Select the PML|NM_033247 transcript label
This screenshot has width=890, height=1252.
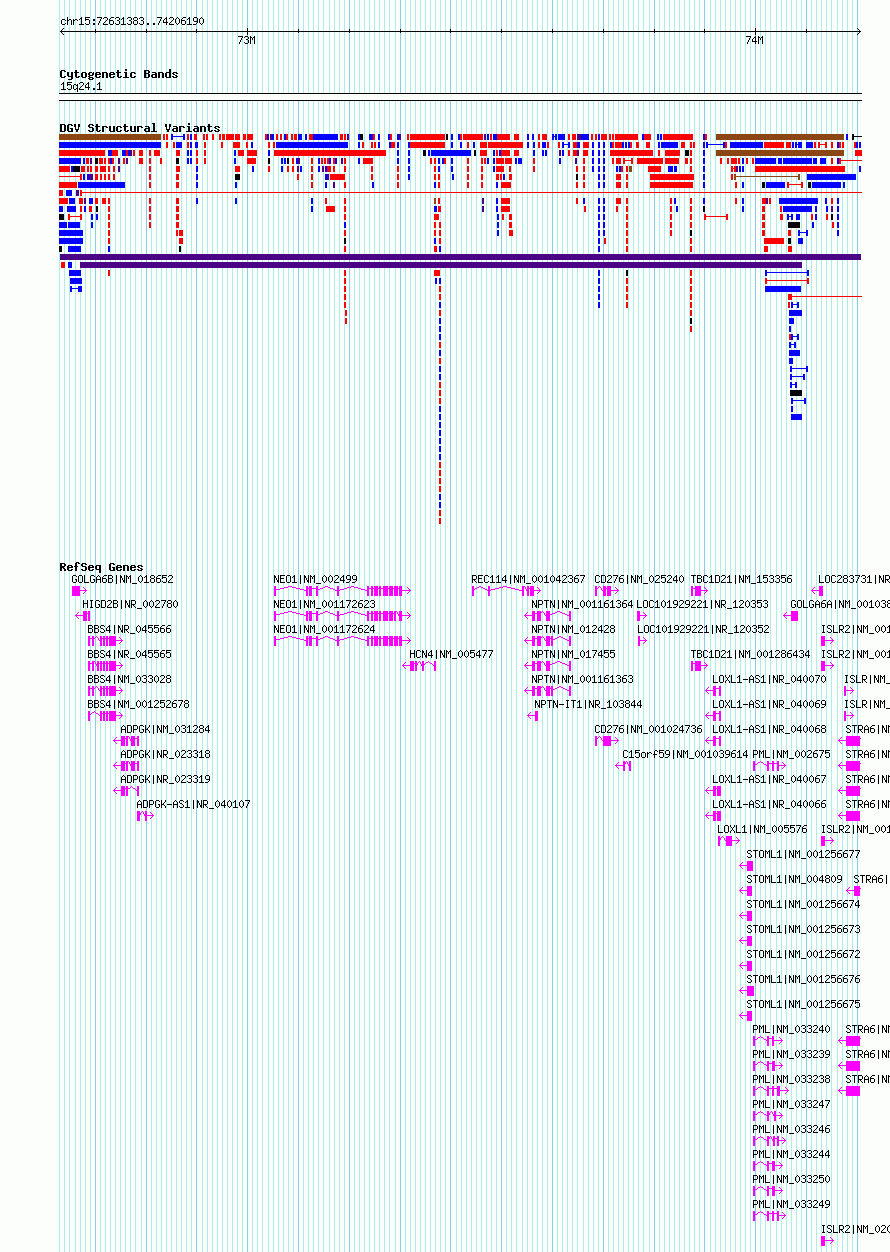791,1104
